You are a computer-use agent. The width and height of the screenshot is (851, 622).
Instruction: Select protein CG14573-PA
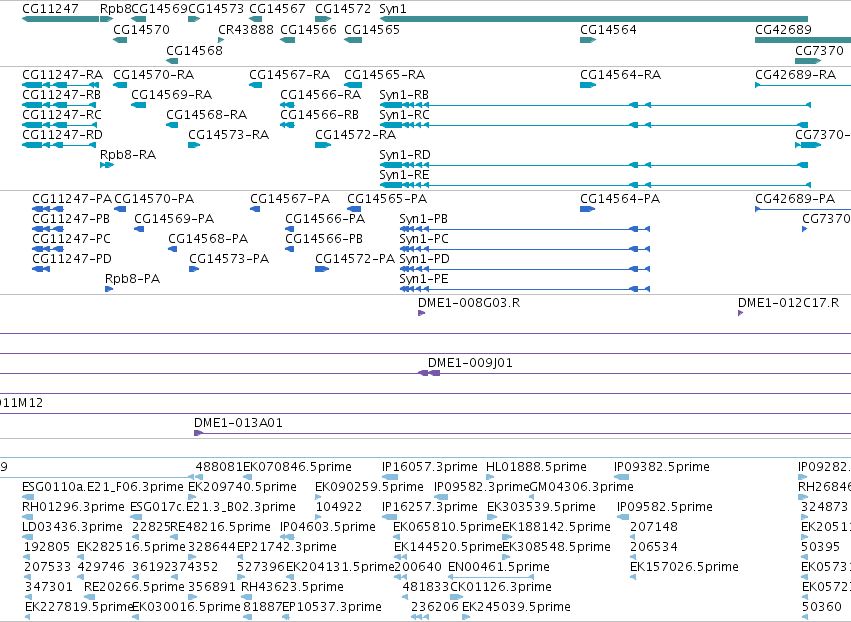(229, 258)
